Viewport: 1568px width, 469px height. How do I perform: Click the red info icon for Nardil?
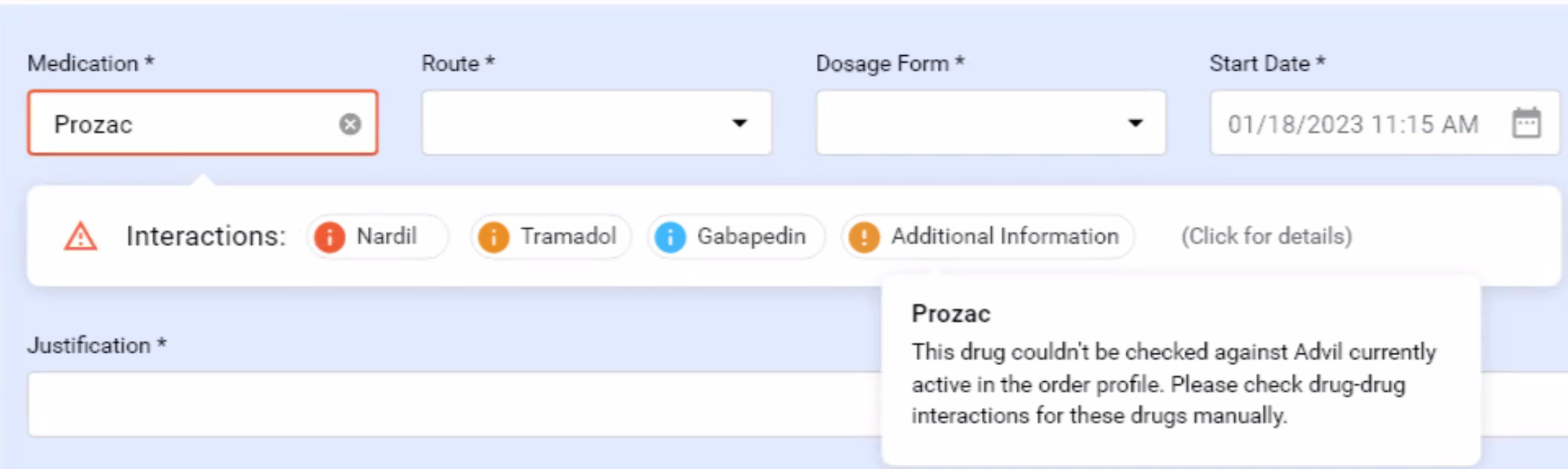329,237
